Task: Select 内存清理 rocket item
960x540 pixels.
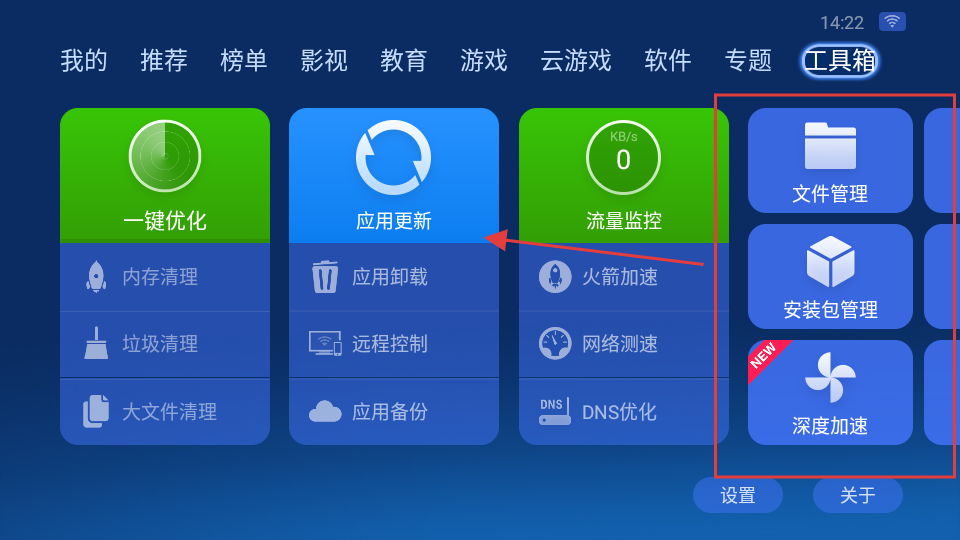Action: click(x=165, y=277)
